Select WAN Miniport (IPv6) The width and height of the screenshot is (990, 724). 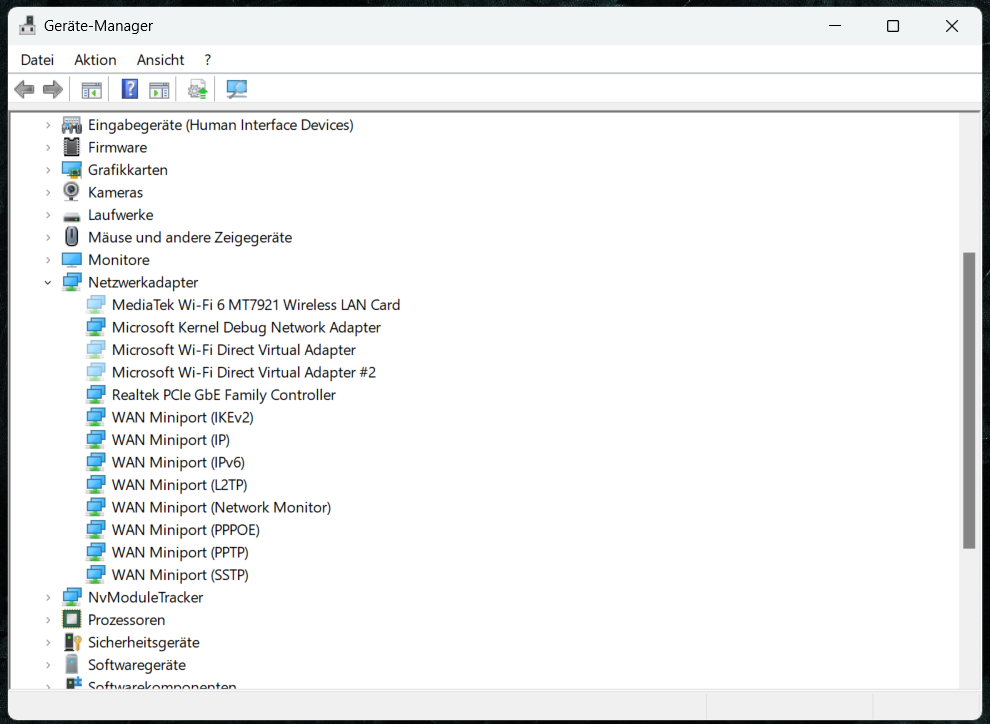(x=178, y=463)
